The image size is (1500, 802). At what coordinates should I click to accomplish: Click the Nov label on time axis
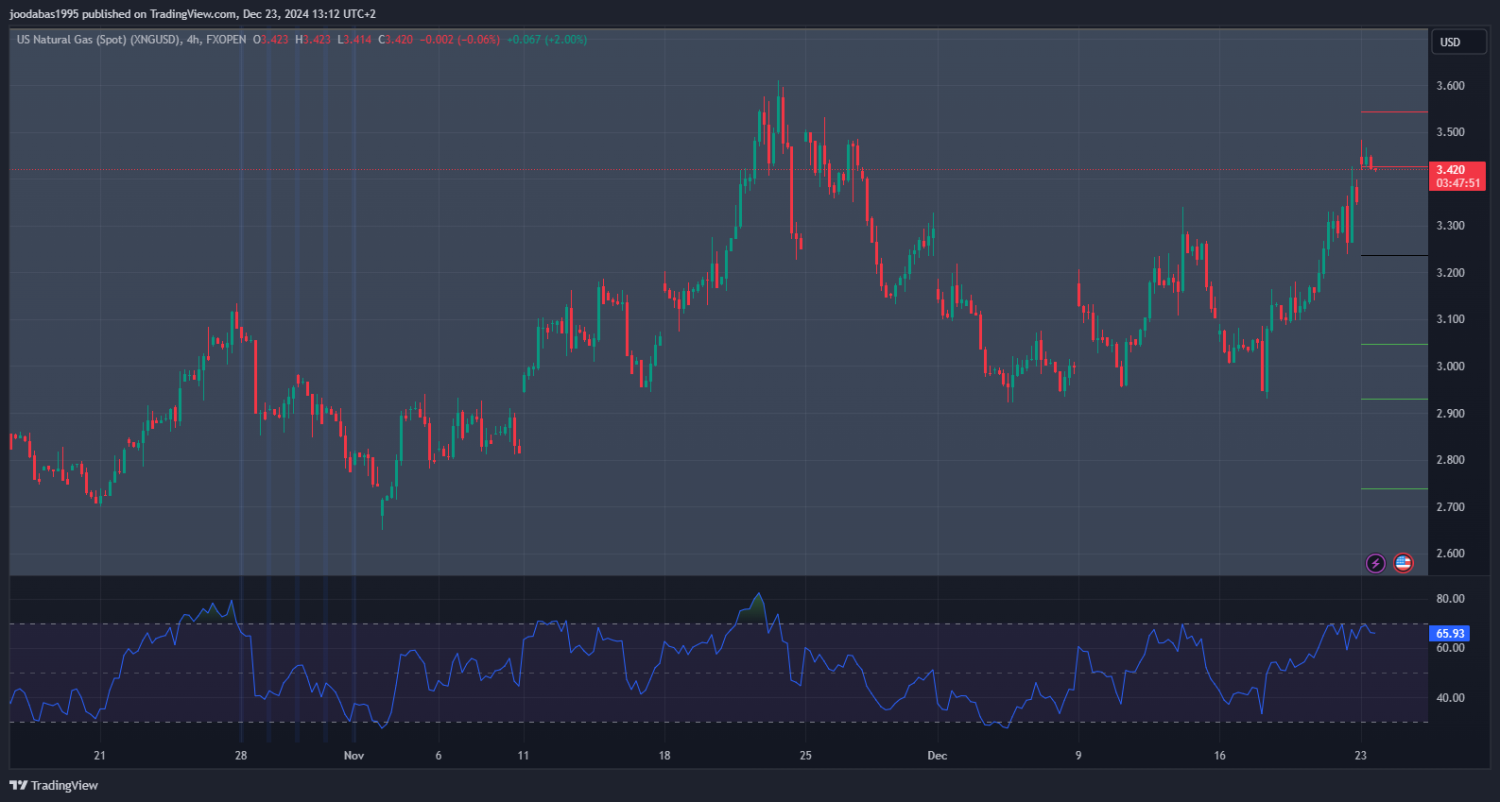(x=352, y=755)
